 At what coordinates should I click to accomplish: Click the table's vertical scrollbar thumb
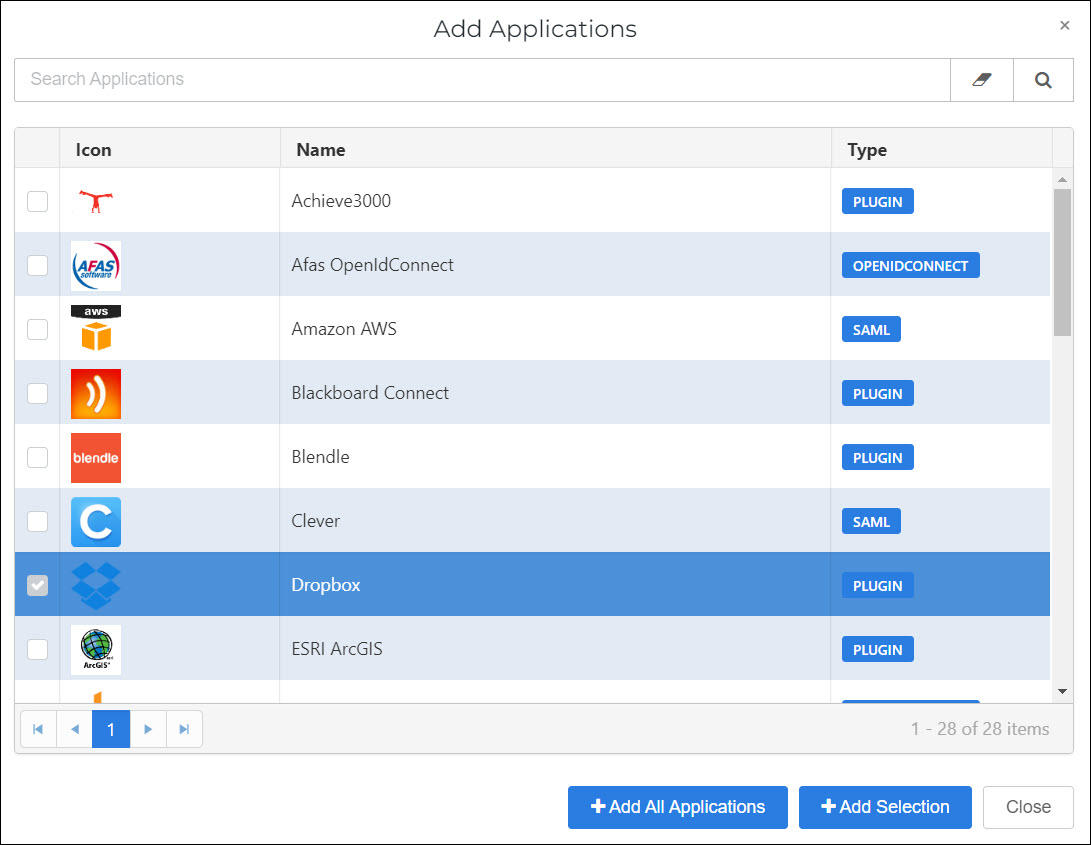click(1062, 262)
